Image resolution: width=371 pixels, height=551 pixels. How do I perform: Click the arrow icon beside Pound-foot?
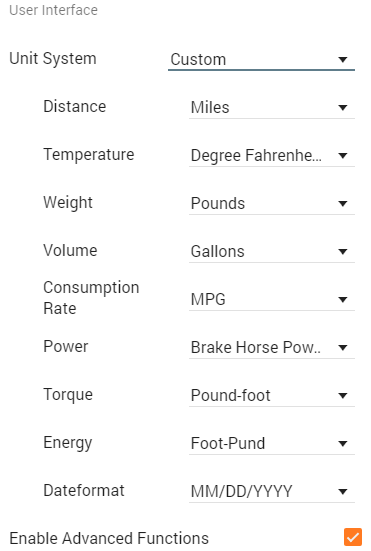pos(343,396)
